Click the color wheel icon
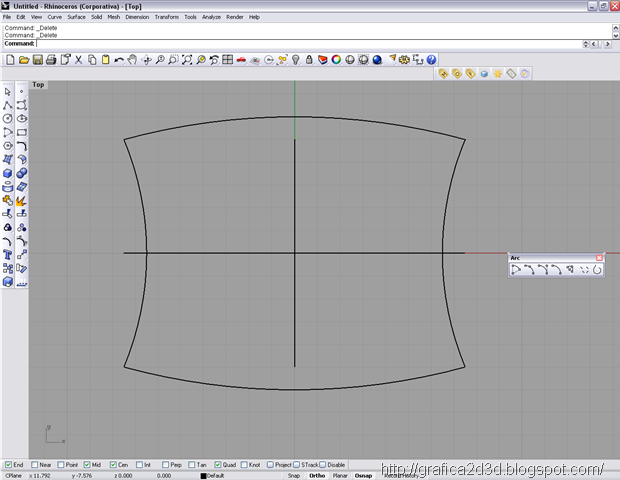620x480 pixels. [x=336, y=60]
